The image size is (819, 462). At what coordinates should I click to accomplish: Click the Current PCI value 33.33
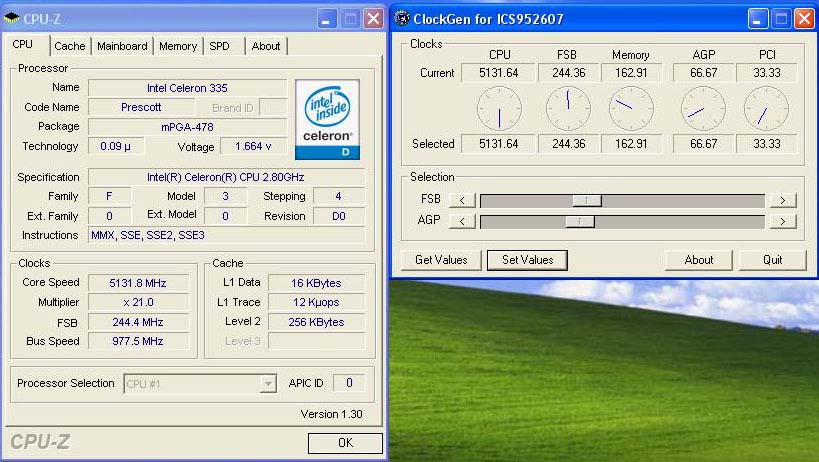click(x=766, y=73)
